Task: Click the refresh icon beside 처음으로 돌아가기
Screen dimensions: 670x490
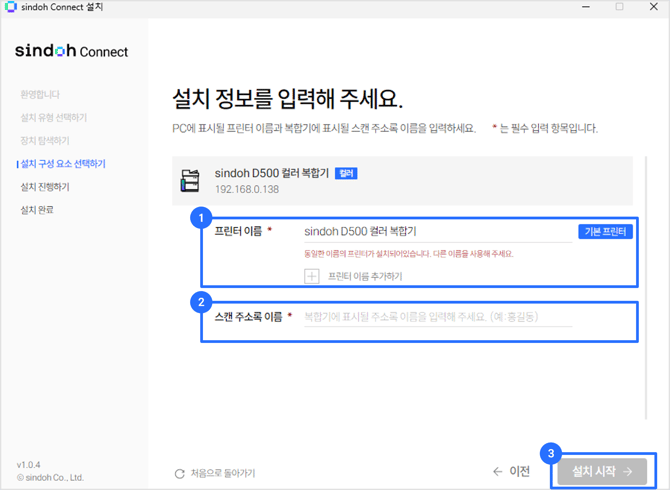Action: (179, 473)
